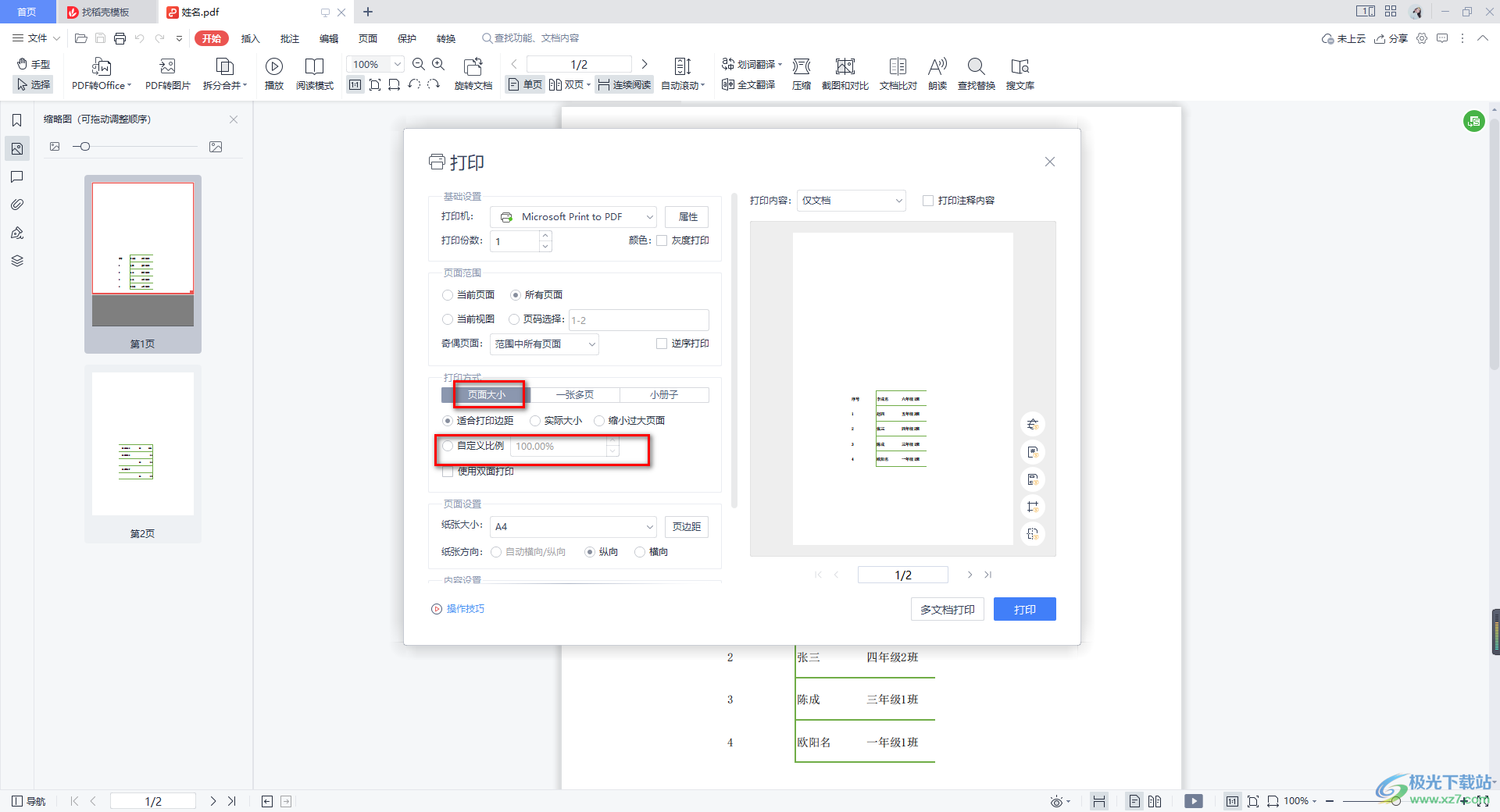
Task: Open the 拆分合并 tool
Action: [x=225, y=74]
